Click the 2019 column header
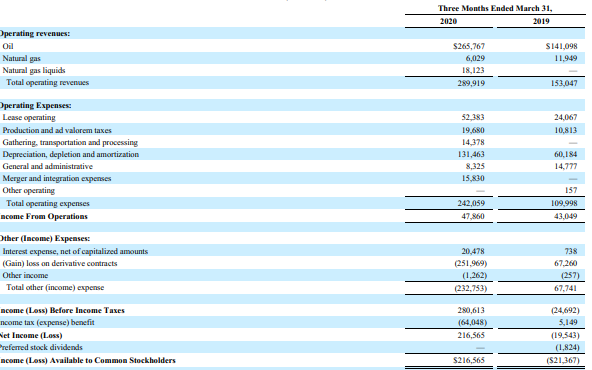Screen dimensions: 592x370 click(541, 22)
